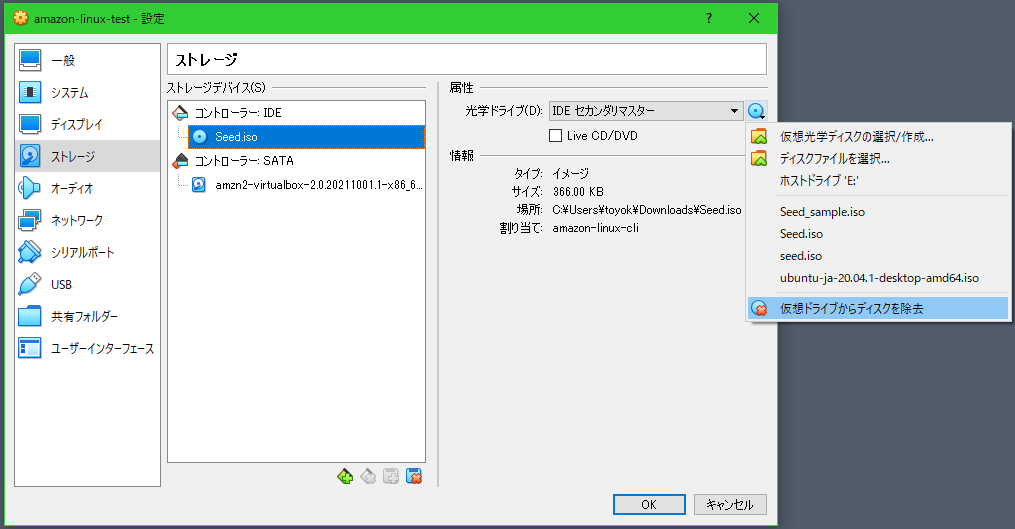Open the システム settings category
Screen dimensions: 1015x529
pos(87,93)
